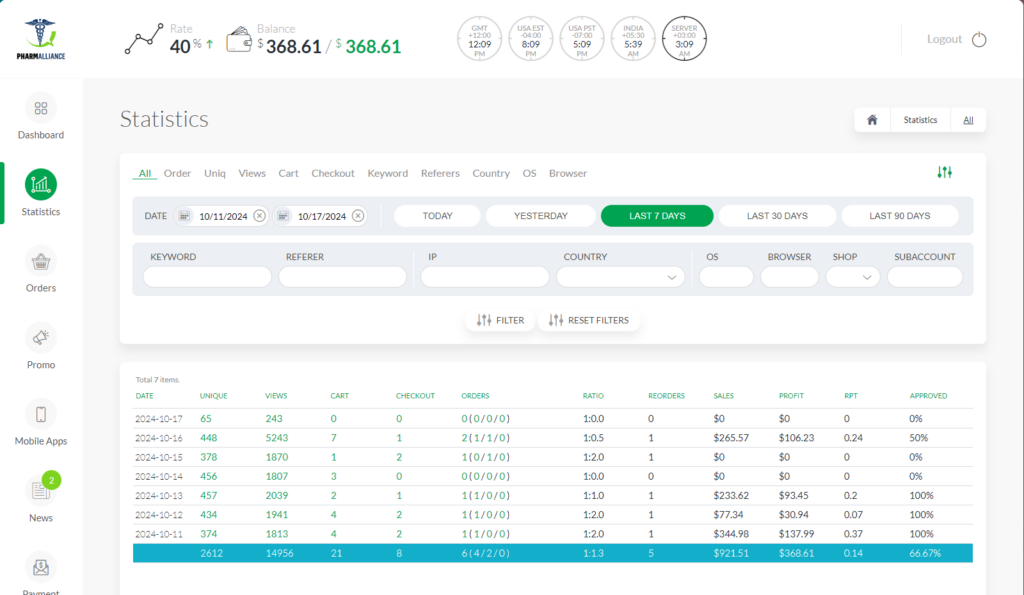Open the Shop dropdown
The width and height of the screenshot is (1024, 595).
[853, 277]
